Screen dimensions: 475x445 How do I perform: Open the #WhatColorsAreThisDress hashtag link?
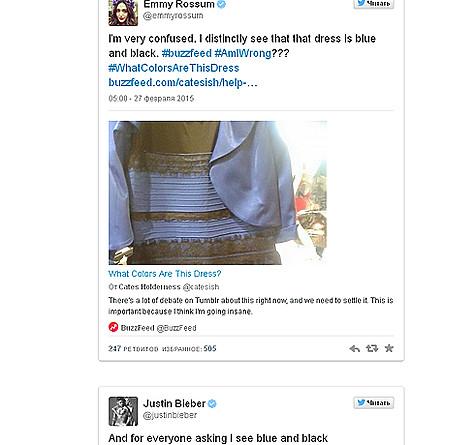pyautogui.click(x=174, y=68)
